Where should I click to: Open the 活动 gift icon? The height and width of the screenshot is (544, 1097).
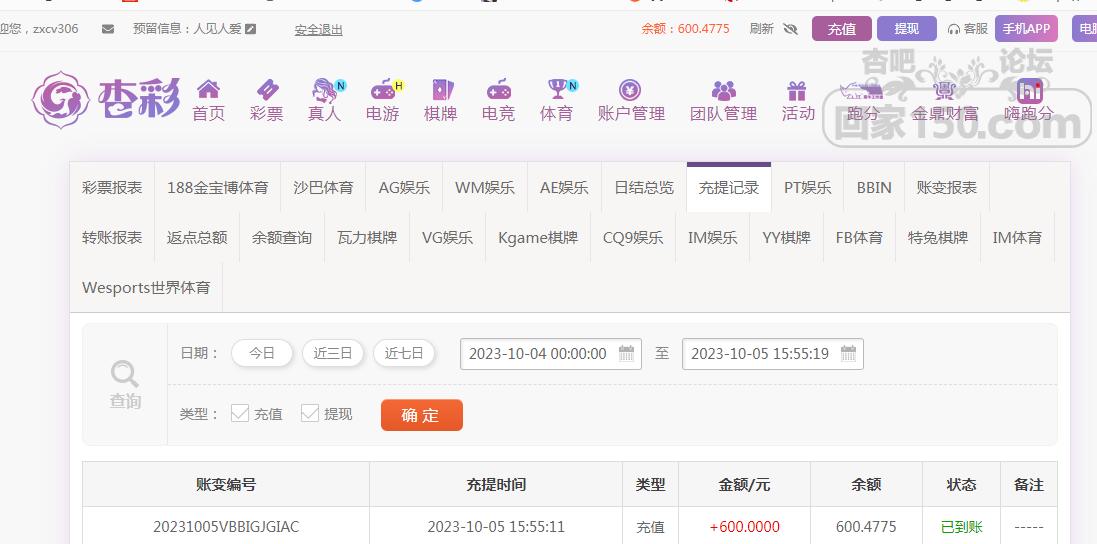click(x=797, y=91)
